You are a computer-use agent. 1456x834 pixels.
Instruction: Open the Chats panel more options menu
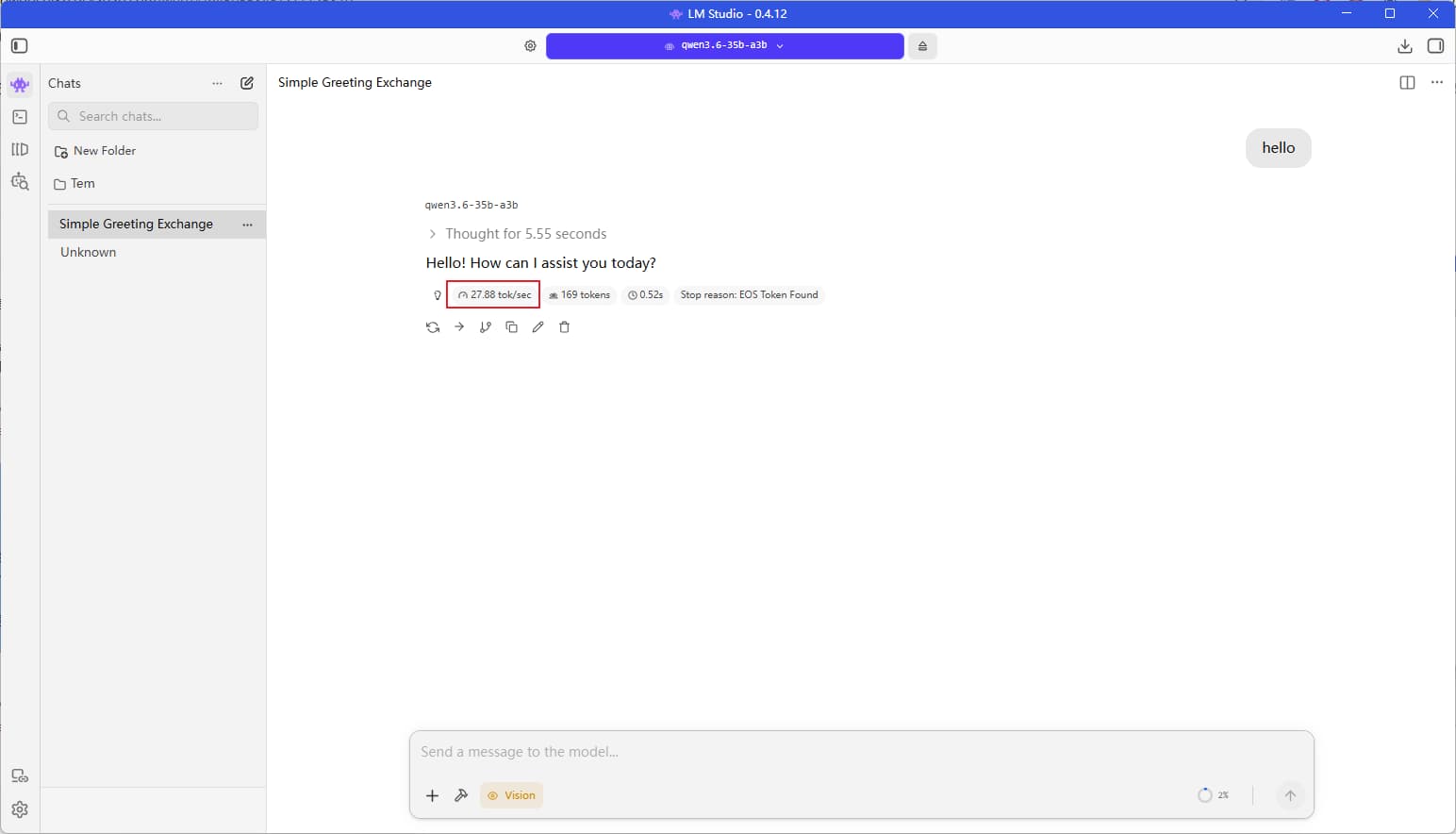pos(218,83)
